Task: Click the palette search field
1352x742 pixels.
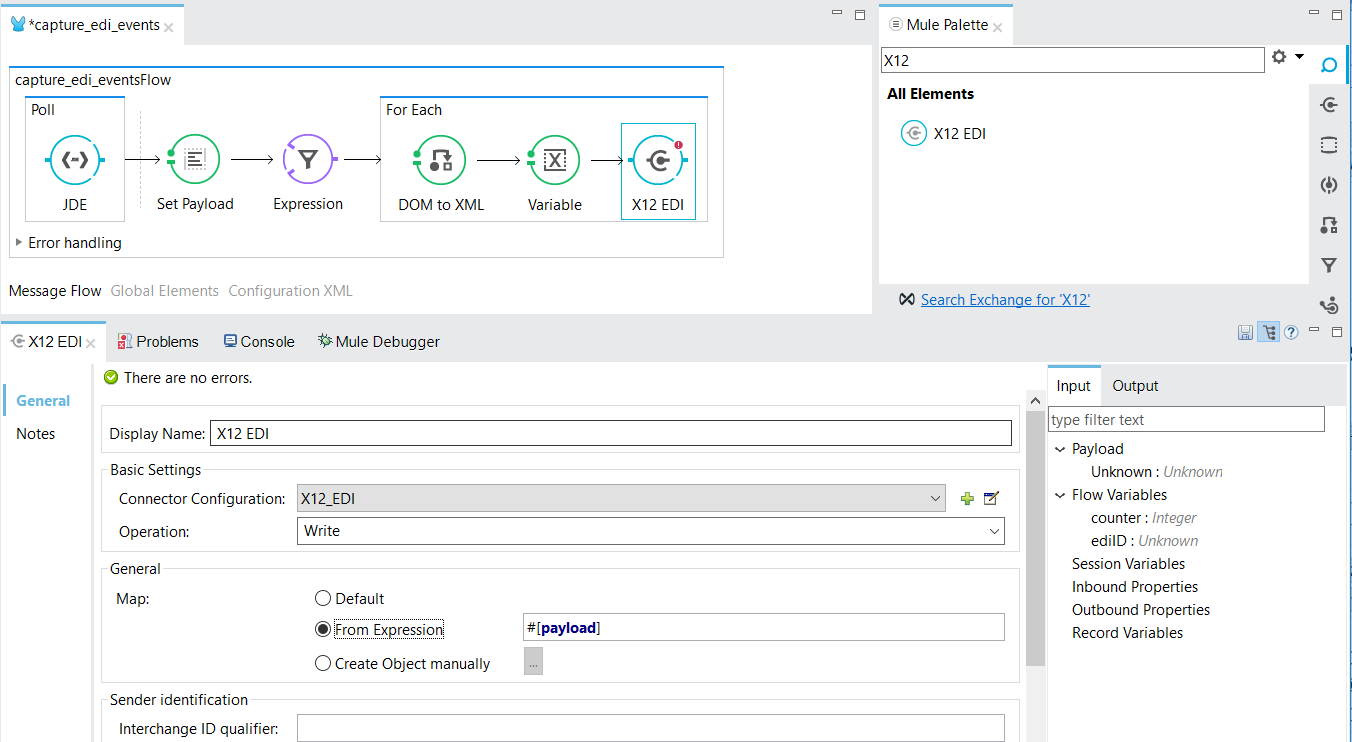Action: [x=1072, y=60]
